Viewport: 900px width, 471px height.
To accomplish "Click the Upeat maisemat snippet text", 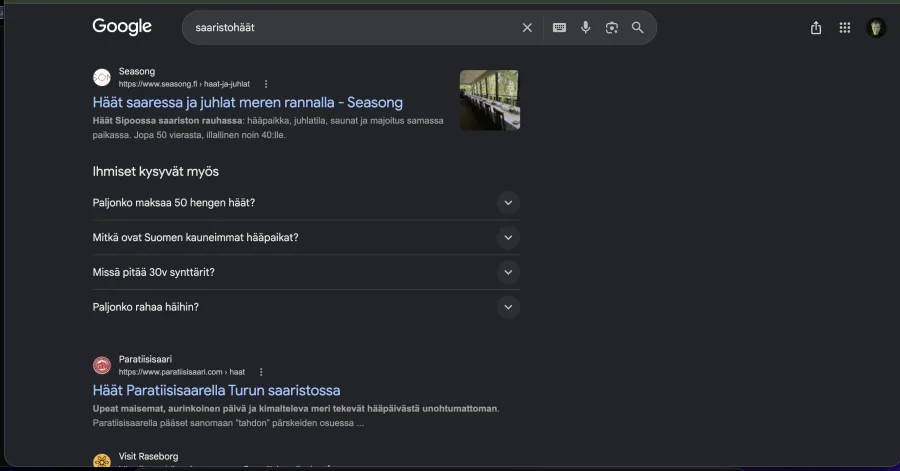I will pyautogui.click(x=296, y=416).
